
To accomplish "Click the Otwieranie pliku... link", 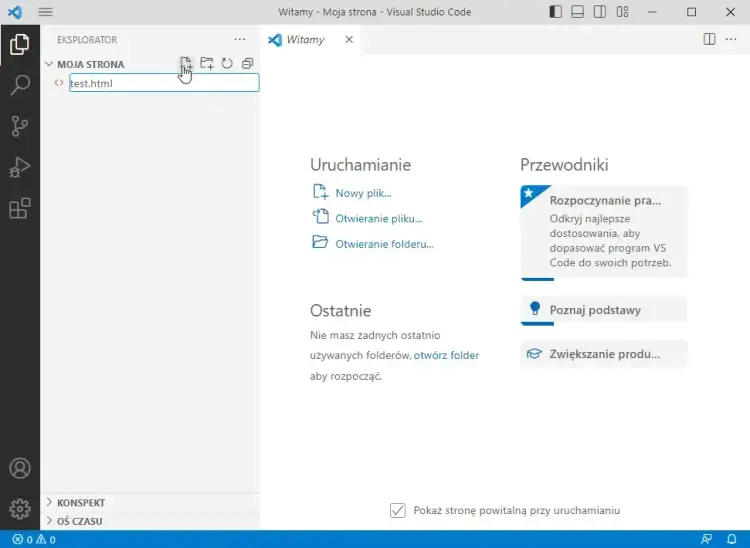I will coord(379,219).
